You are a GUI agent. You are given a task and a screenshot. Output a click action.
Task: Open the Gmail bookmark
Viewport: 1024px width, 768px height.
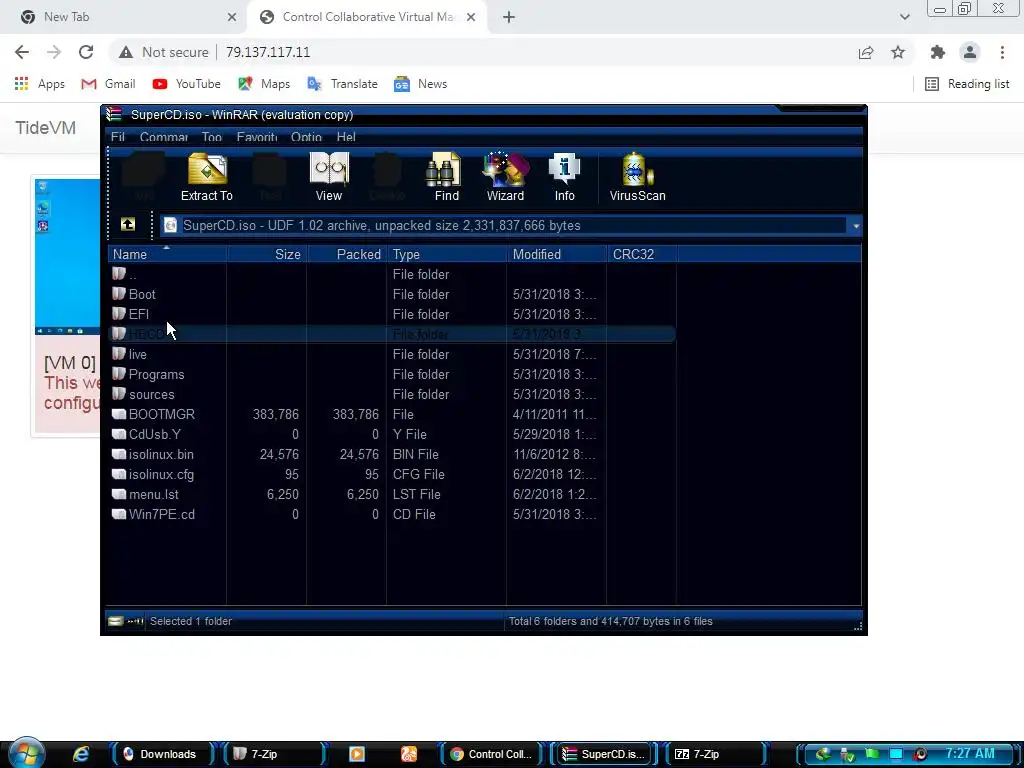pyautogui.click(x=108, y=84)
